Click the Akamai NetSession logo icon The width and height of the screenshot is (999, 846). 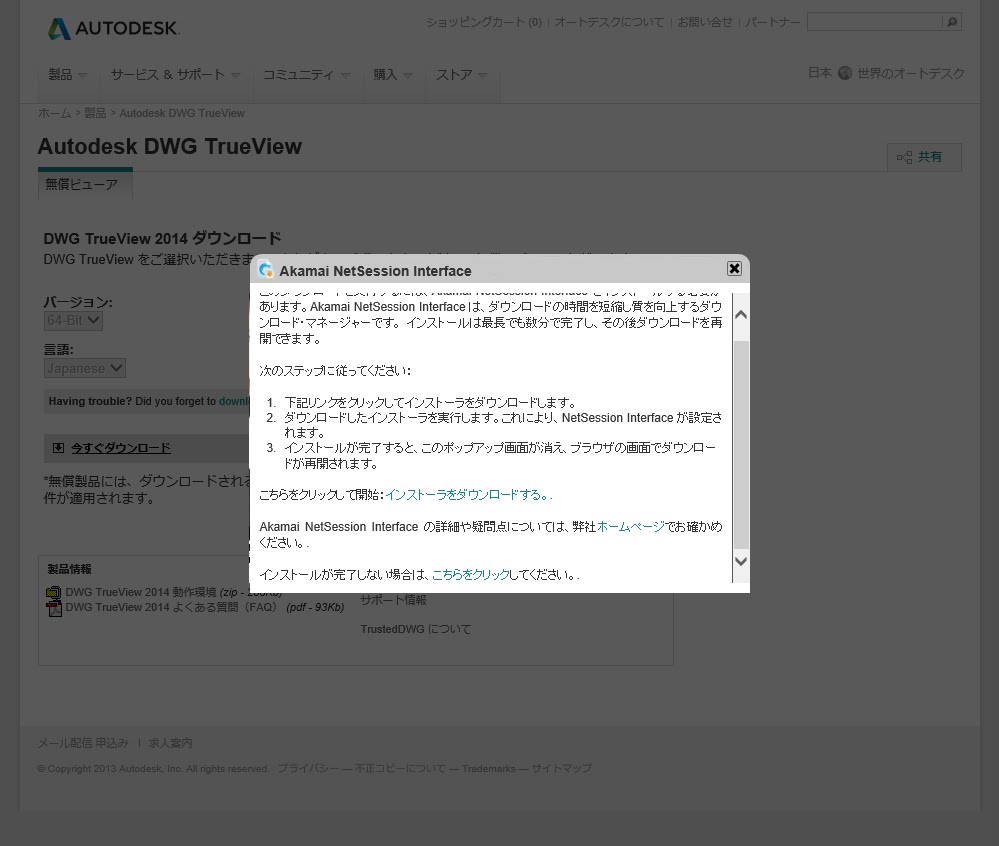pos(265,270)
